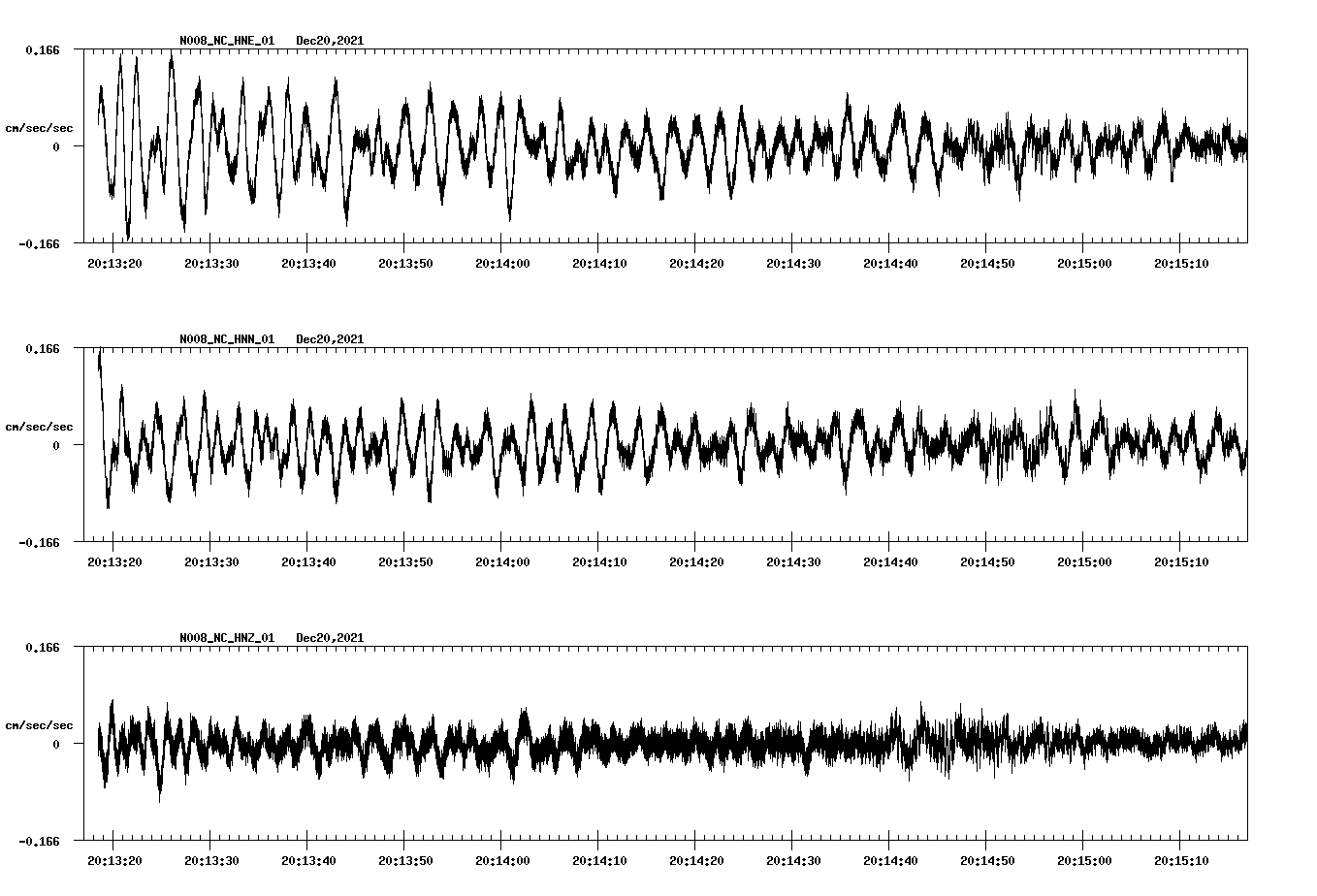Mark 20:14:20 time label under HNZ plot

(x=696, y=861)
